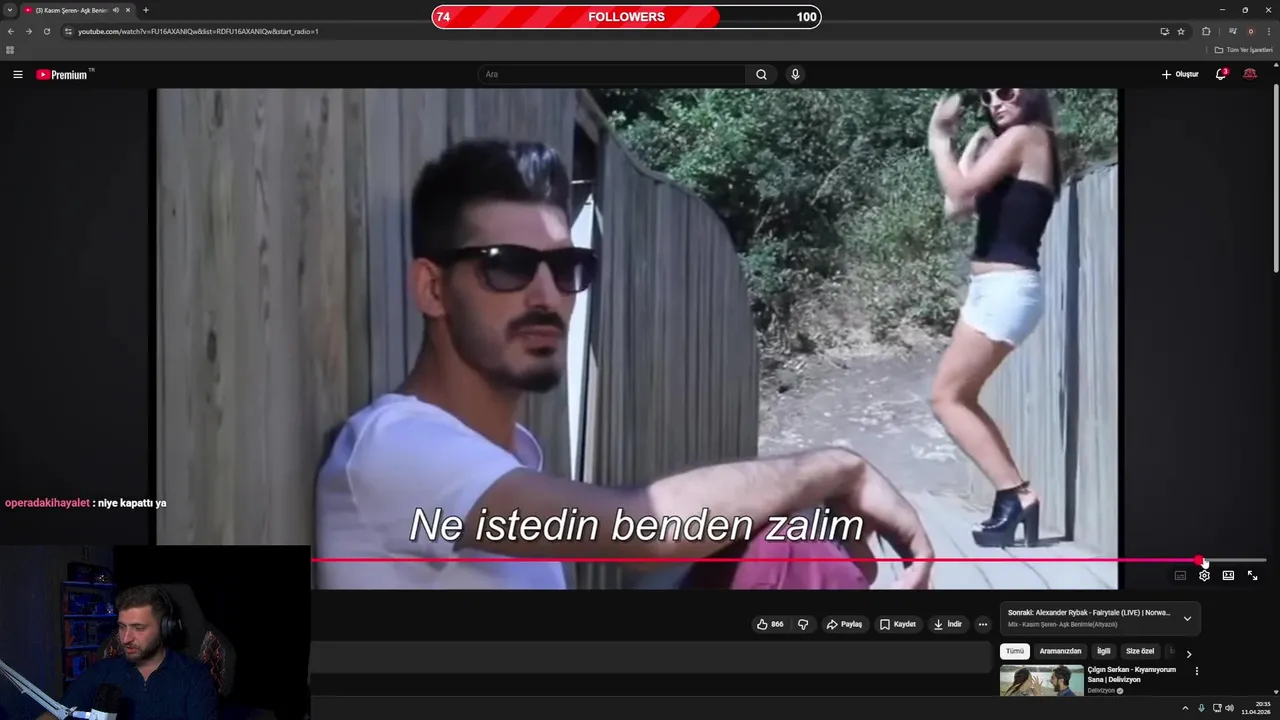Select the Tümü filter chip

click(x=1015, y=651)
